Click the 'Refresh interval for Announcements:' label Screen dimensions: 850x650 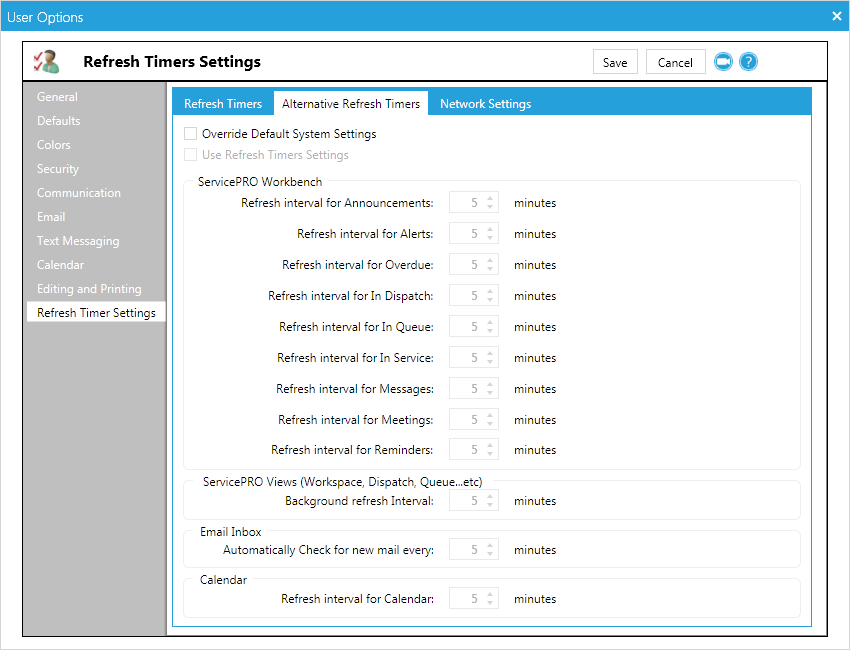coord(337,203)
